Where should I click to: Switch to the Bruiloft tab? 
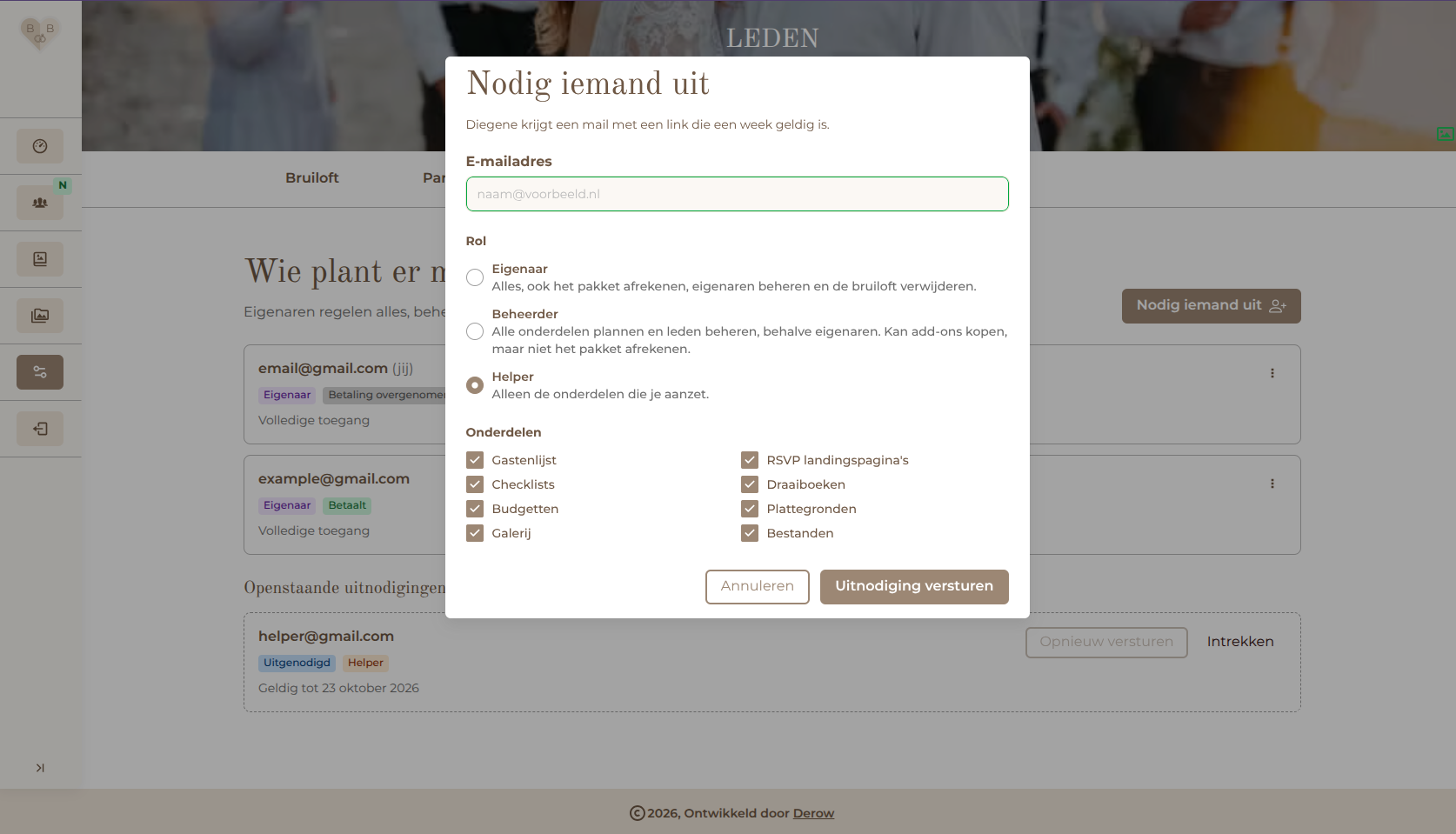[x=312, y=178]
